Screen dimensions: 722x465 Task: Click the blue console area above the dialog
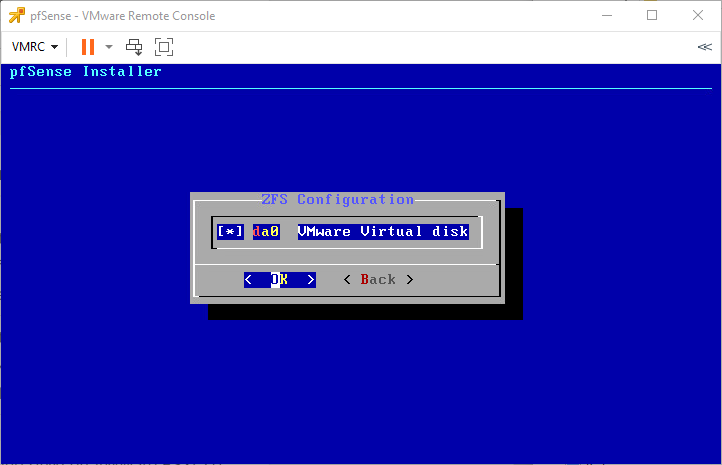360,140
